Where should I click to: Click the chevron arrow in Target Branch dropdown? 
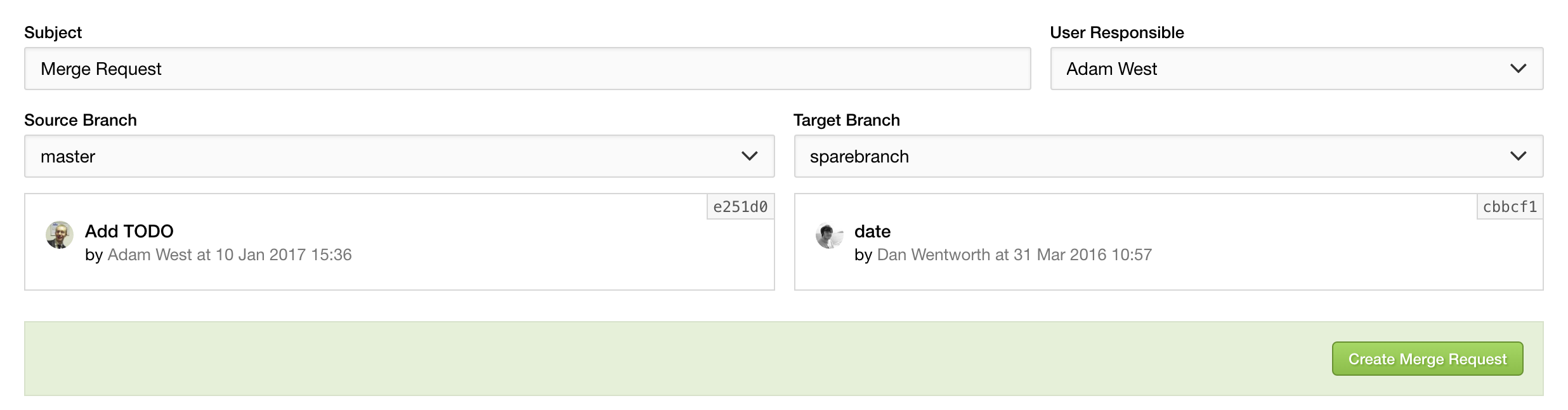[1518, 156]
